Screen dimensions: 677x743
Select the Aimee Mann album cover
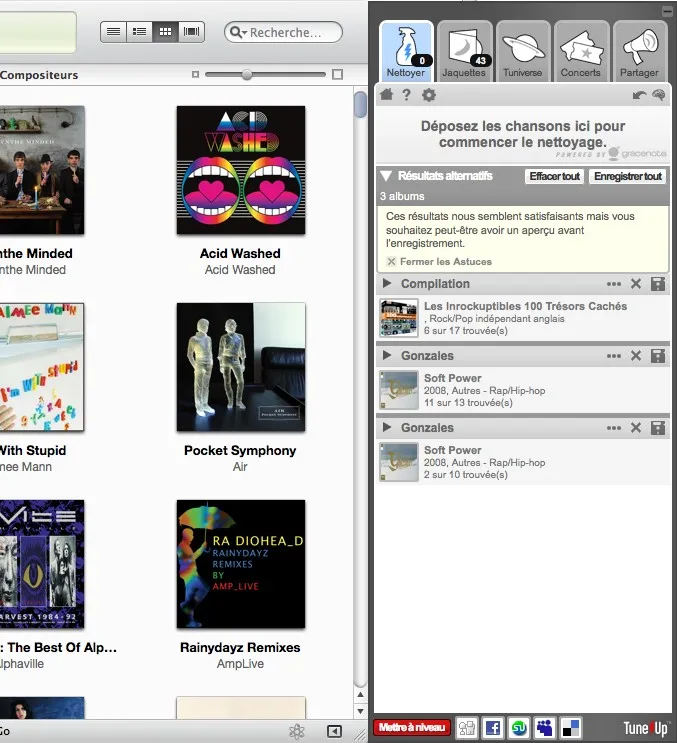[42, 367]
